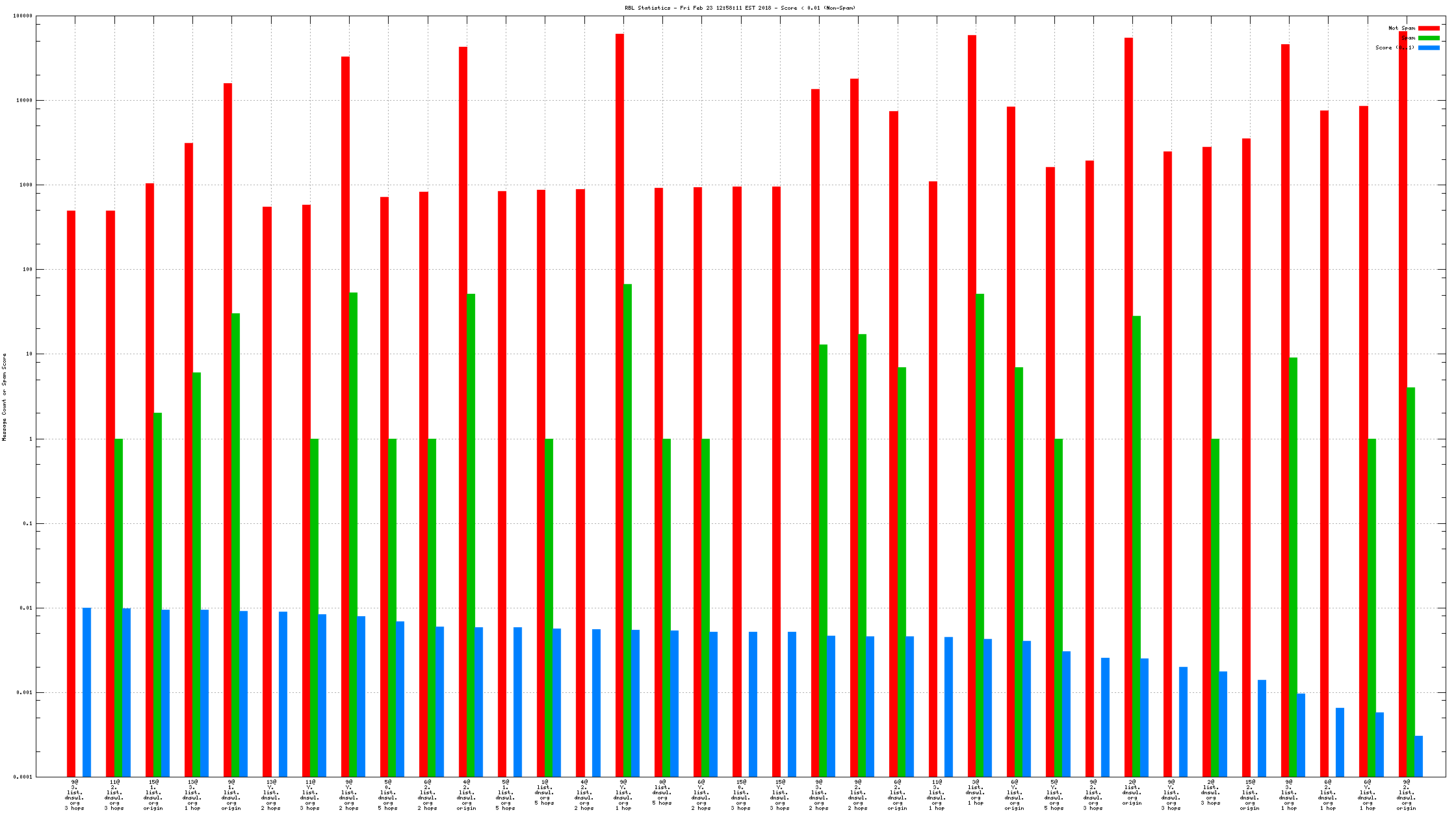Click the 4@2.list.dnswl.org origin x-axis label

467,794
